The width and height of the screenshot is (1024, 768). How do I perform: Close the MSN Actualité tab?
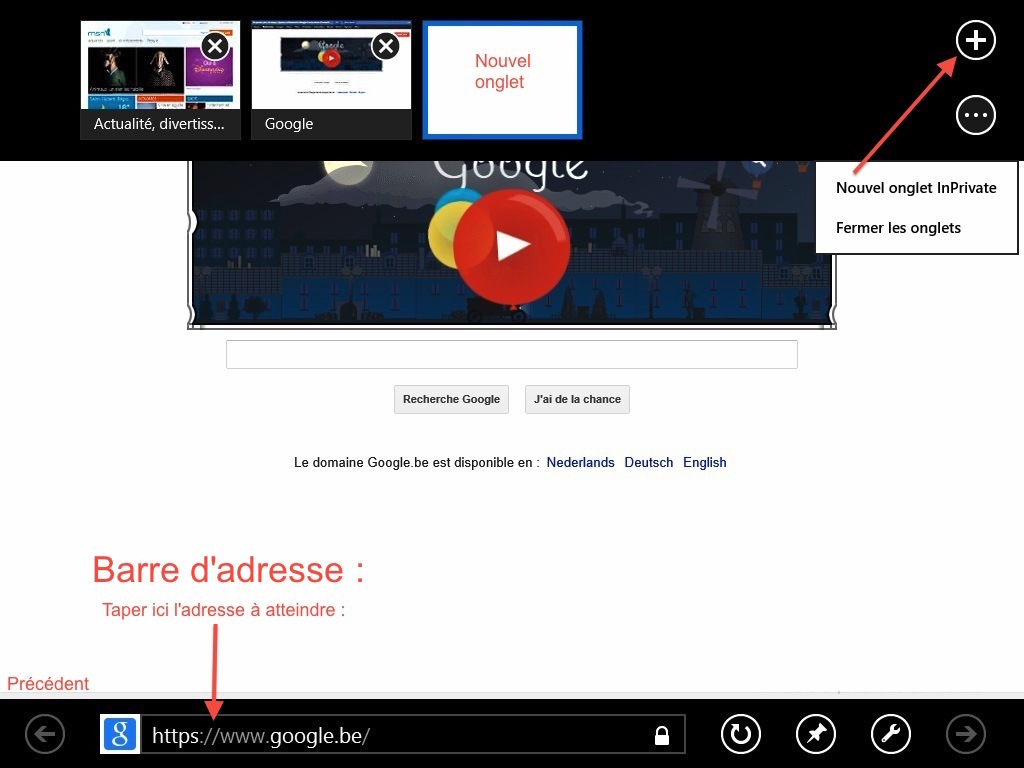[x=215, y=46]
